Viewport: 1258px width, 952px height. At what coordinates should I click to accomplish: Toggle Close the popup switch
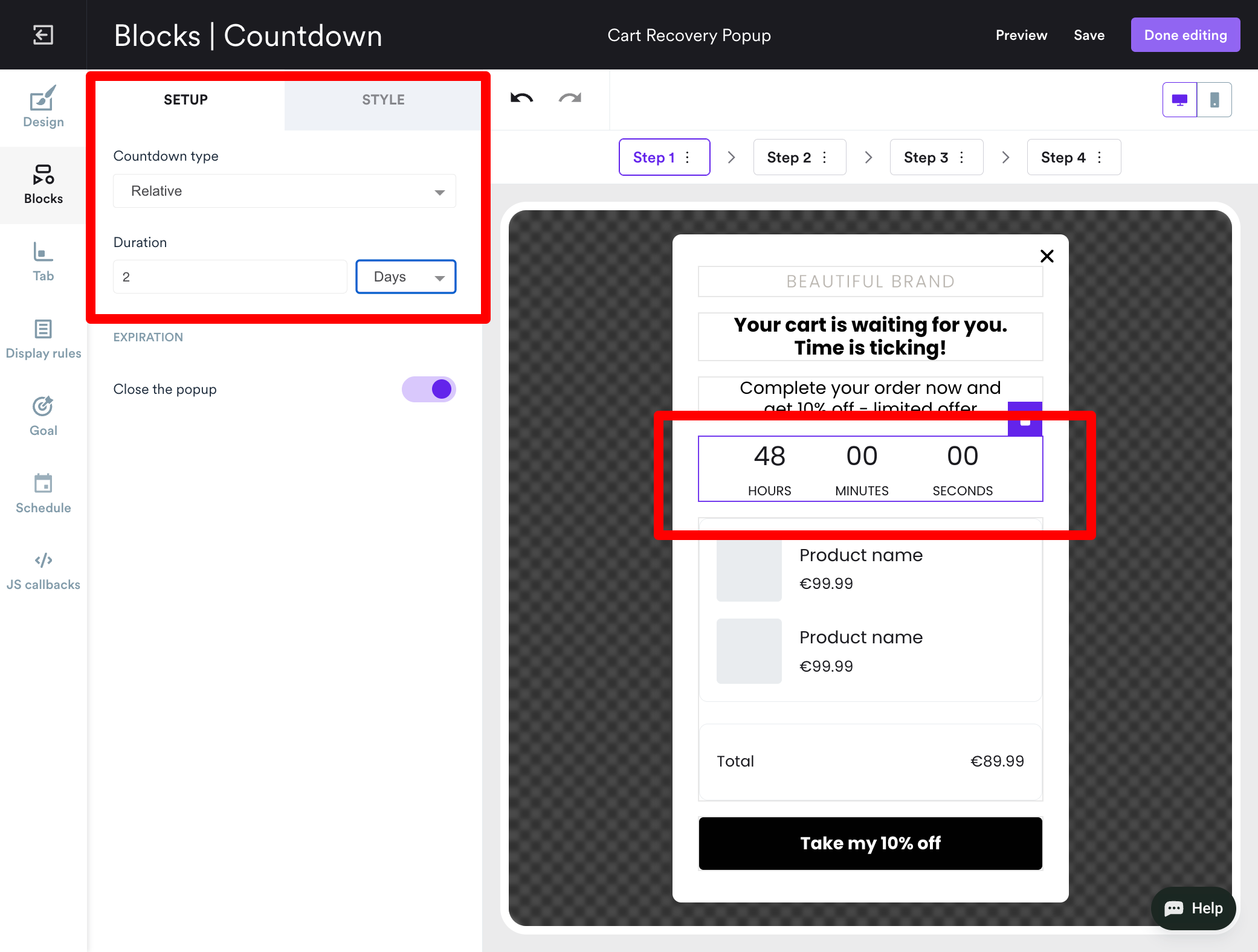coord(429,389)
